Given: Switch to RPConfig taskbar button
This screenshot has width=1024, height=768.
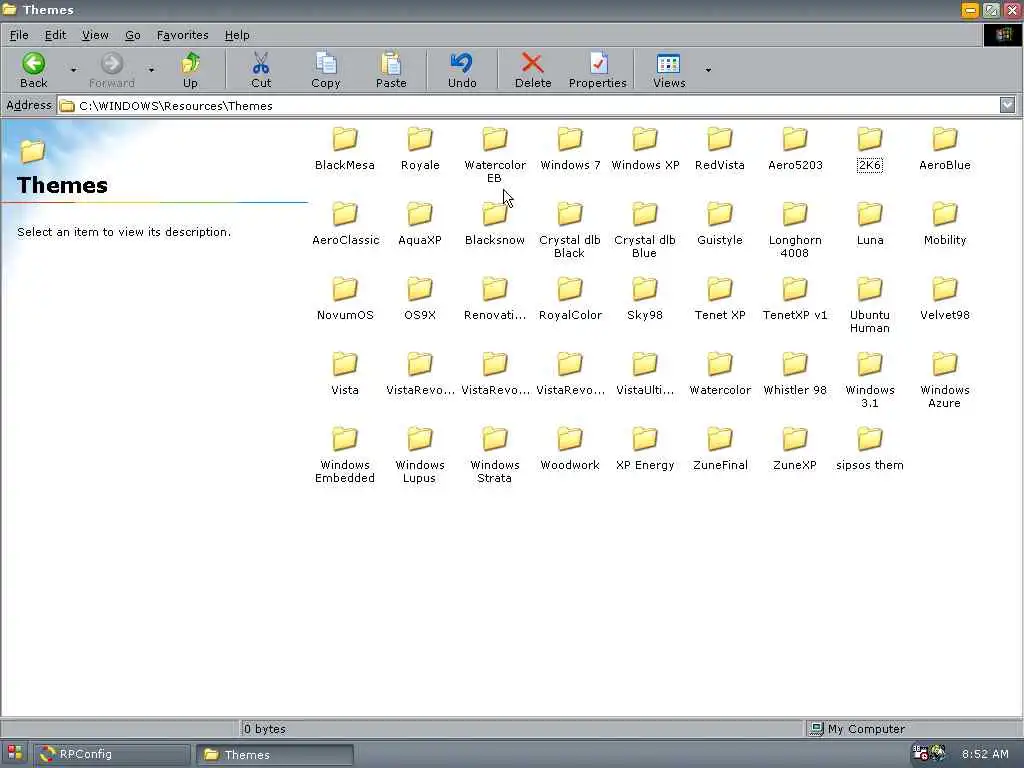Looking at the screenshot, I should point(112,754).
